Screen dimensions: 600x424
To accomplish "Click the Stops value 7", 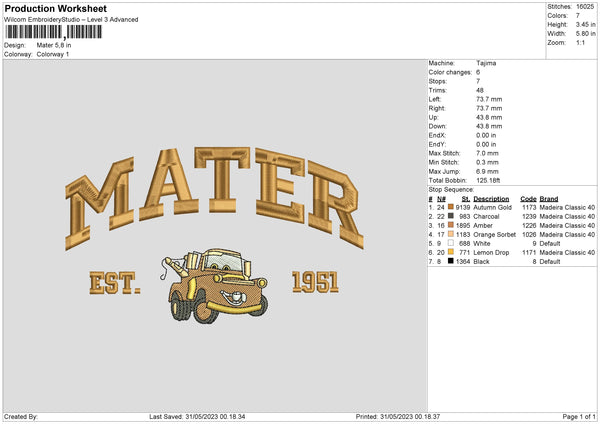I will click(478, 81).
